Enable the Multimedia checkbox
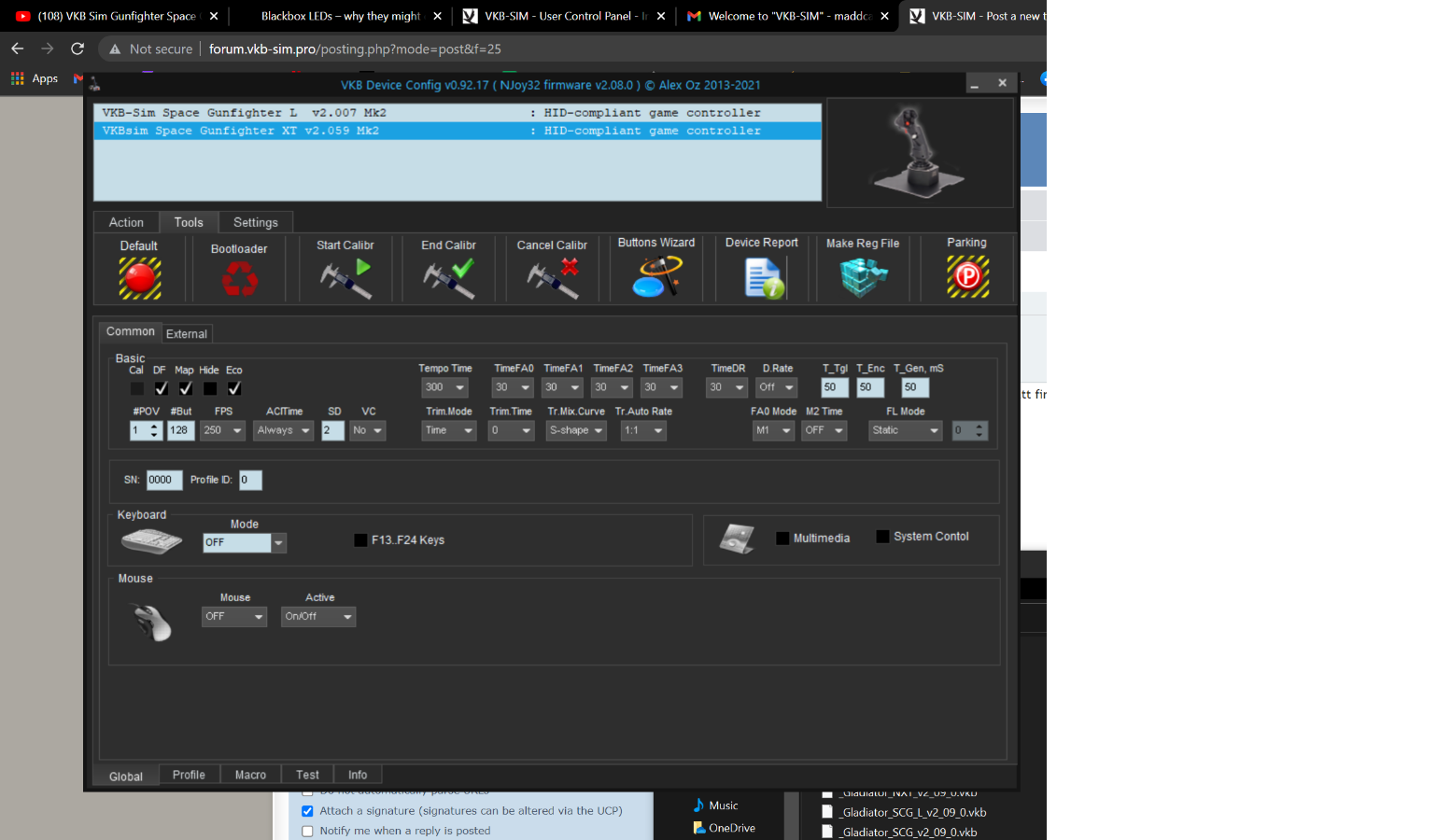The width and height of the screenshot is (1437, 840). tap(782, 538)
